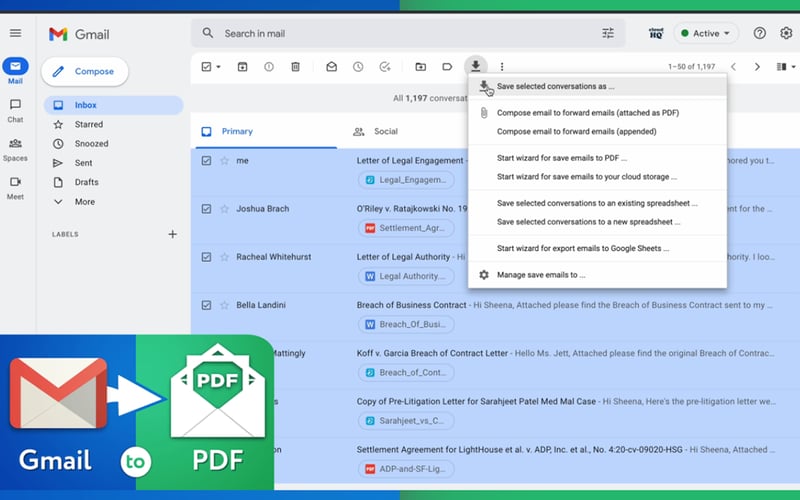Snooze selected conversations clock icon
The width and height of the screenshot is (800, 500).
358,67
